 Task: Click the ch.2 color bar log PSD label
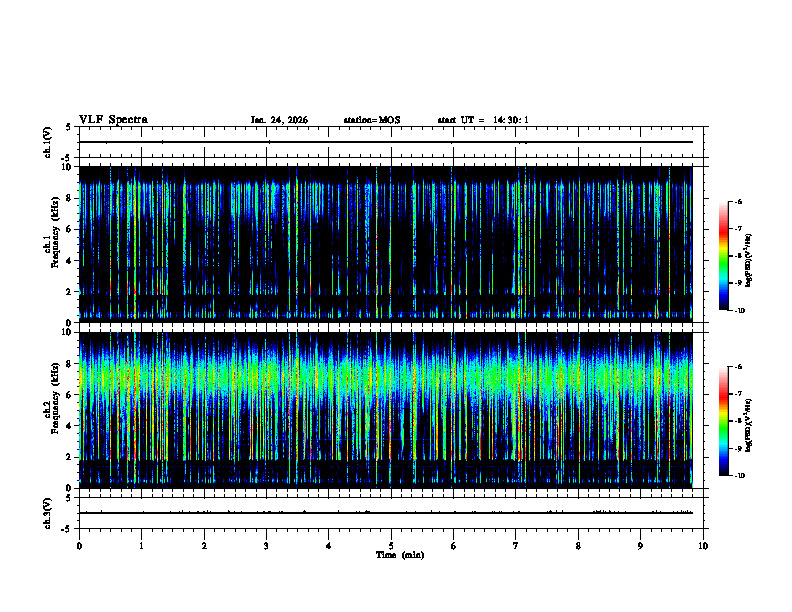click(750, 425)
